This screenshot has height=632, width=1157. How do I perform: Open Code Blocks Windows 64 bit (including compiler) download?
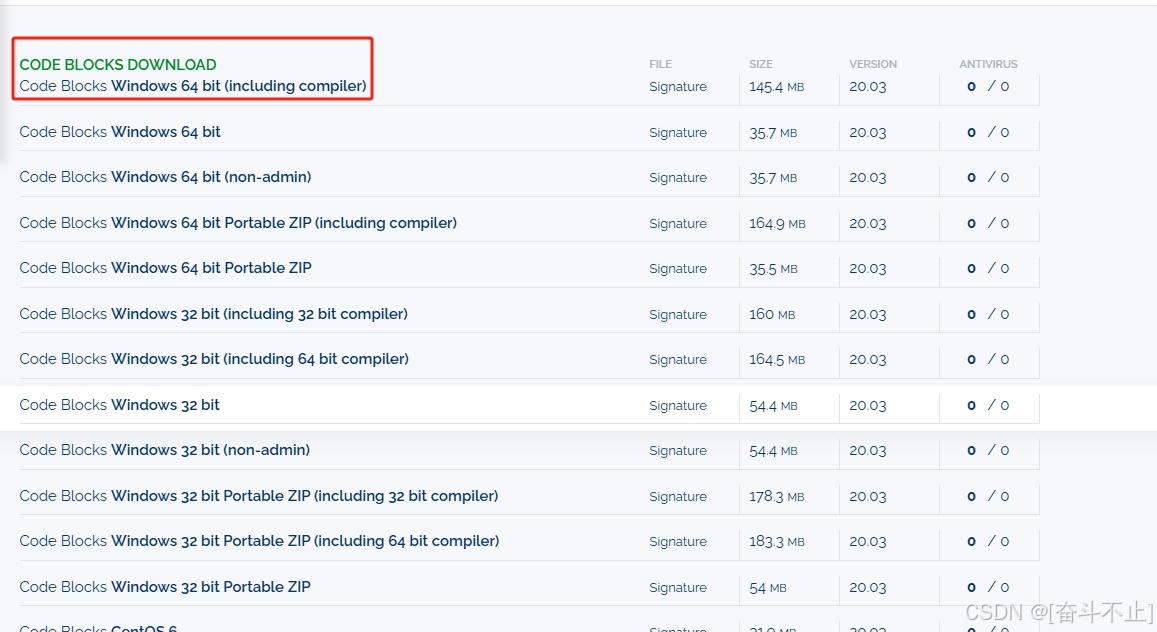pyautogui.click(x=193, y=86)
